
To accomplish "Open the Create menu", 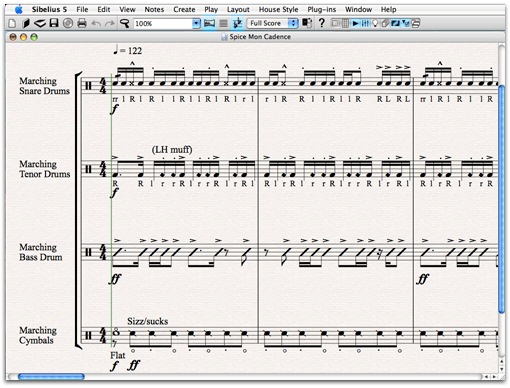I will coord(184,9).
